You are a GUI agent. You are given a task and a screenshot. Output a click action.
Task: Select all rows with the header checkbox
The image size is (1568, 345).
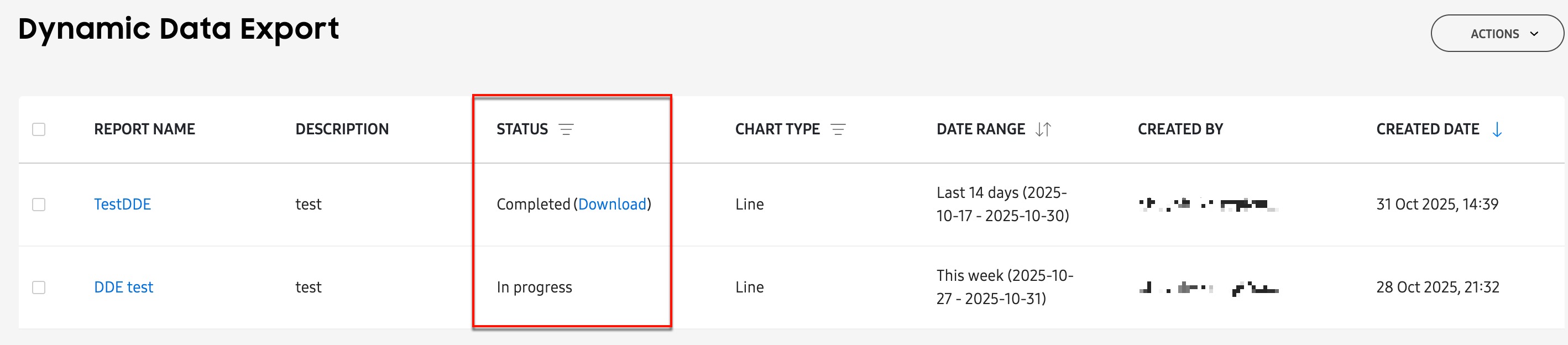coord(40,129)
